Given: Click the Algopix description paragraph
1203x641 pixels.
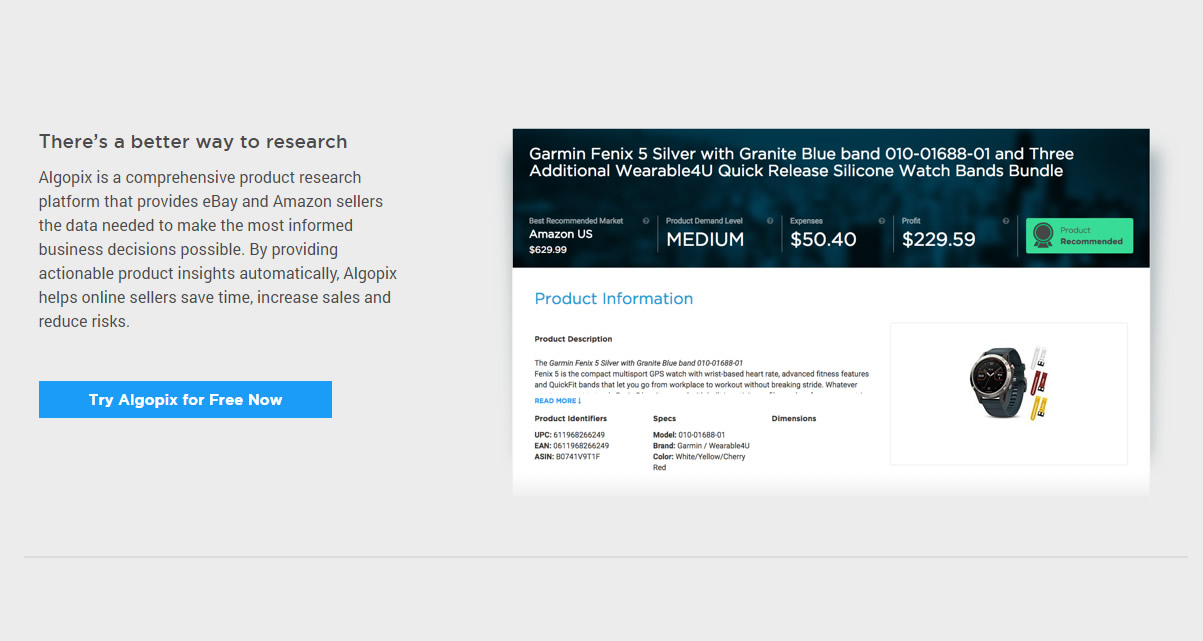Looking at the screenshot, I should [x=218, y=250].
